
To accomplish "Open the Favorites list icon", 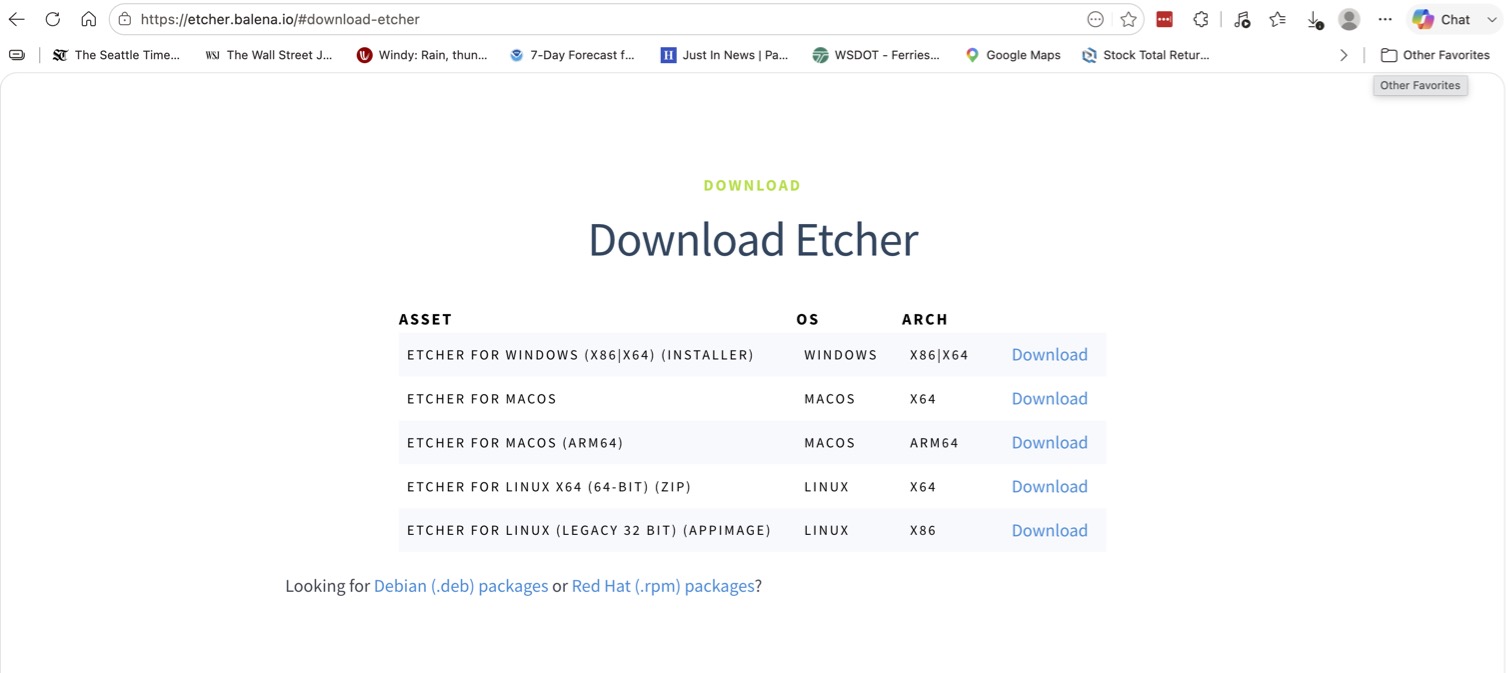I will (x=1278, y=19).
